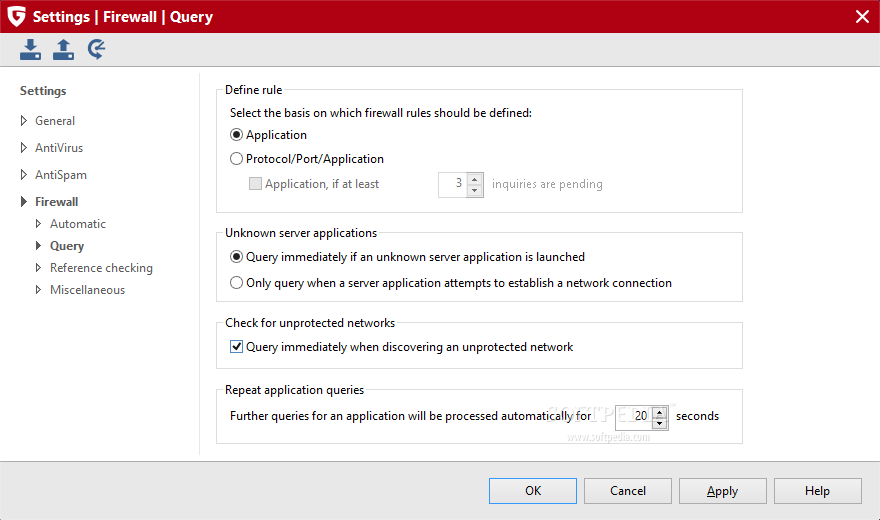This screenshot has width=880, height=520.
Task: Decrease the seconds value down arrow
Action: 660,423
